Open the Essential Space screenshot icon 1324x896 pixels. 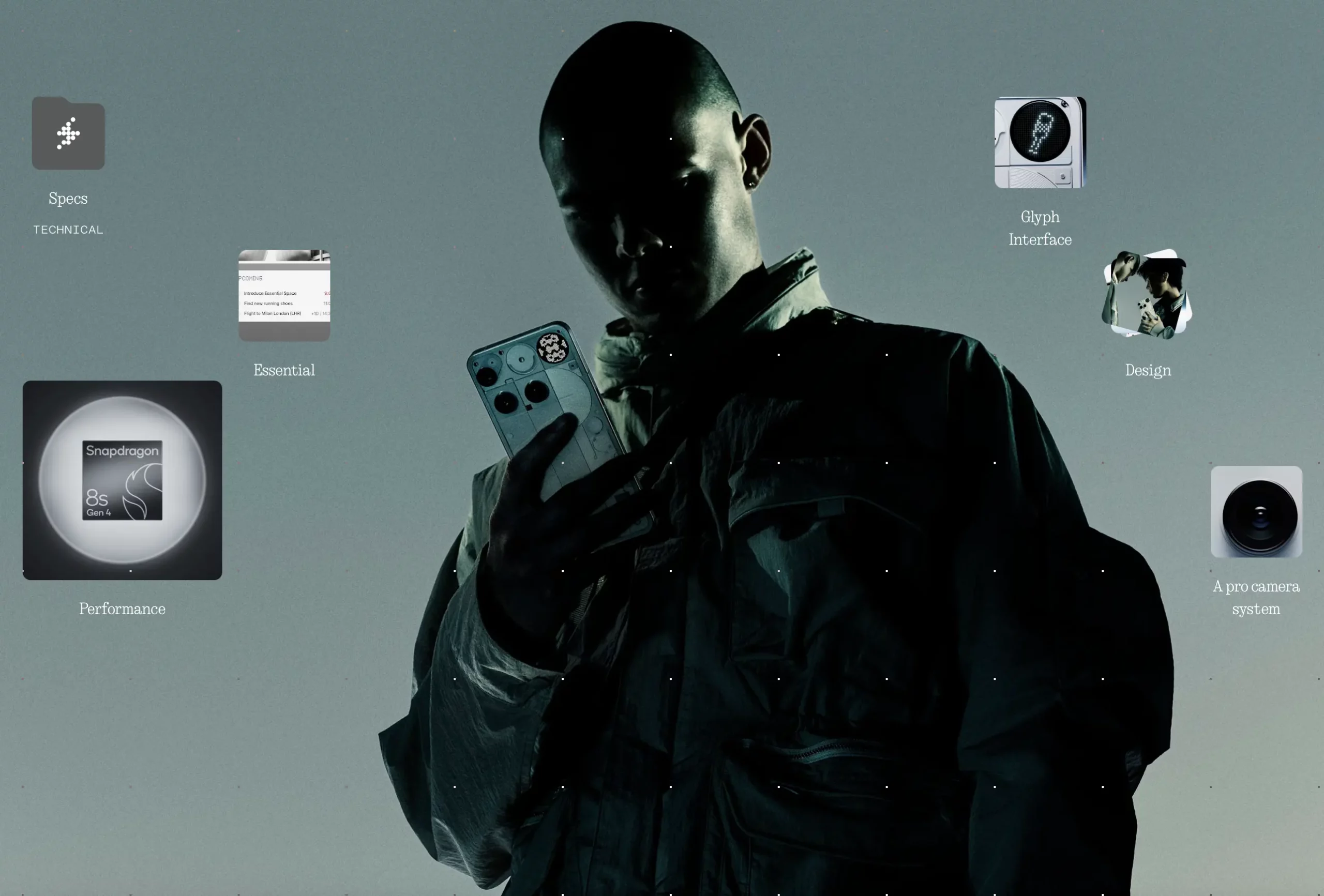pyautogui.click(x=284, y=295)
